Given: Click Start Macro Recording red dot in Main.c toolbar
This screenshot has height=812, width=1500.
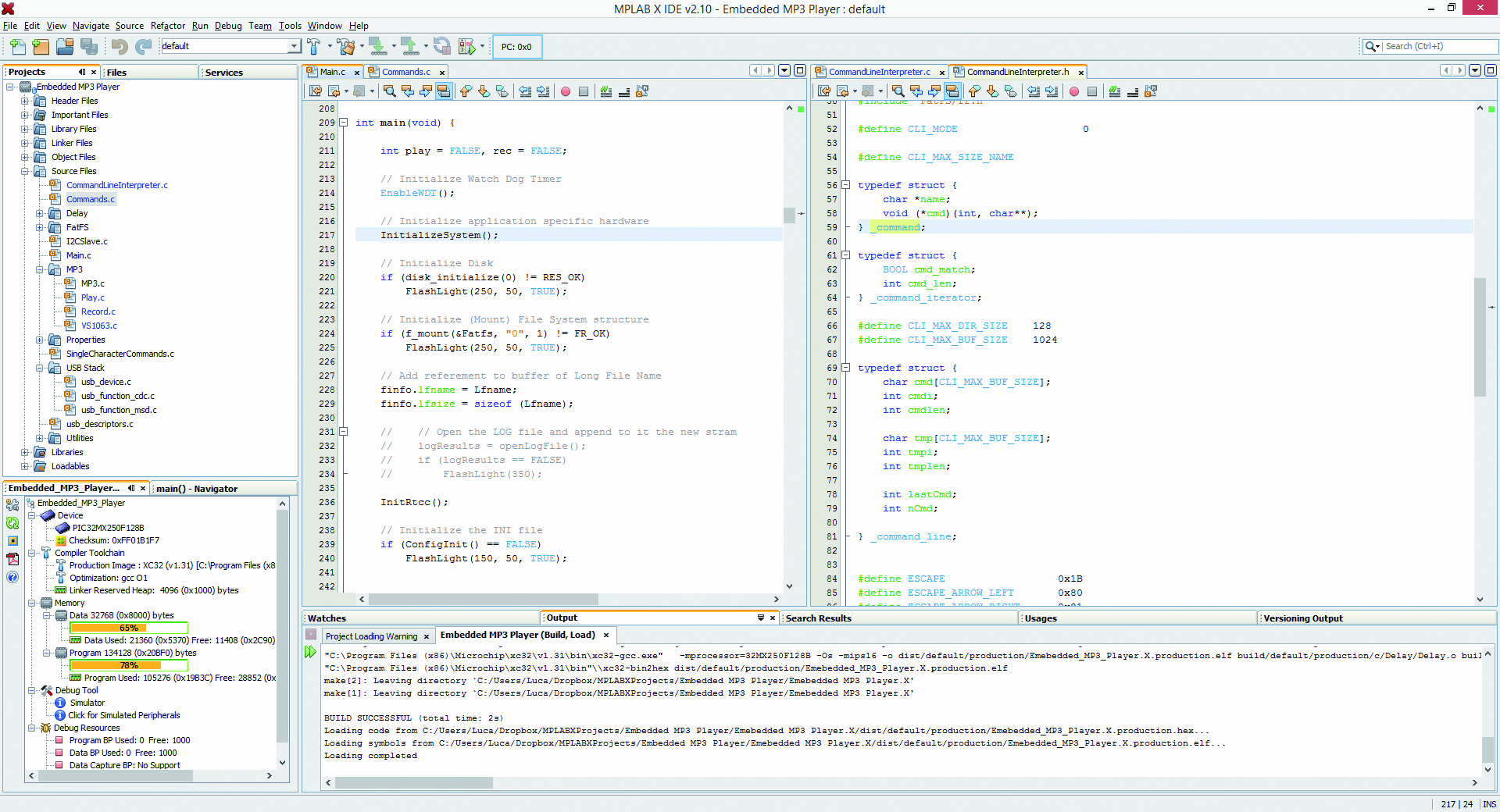Looking at the screenshot, I should point(566,91).
